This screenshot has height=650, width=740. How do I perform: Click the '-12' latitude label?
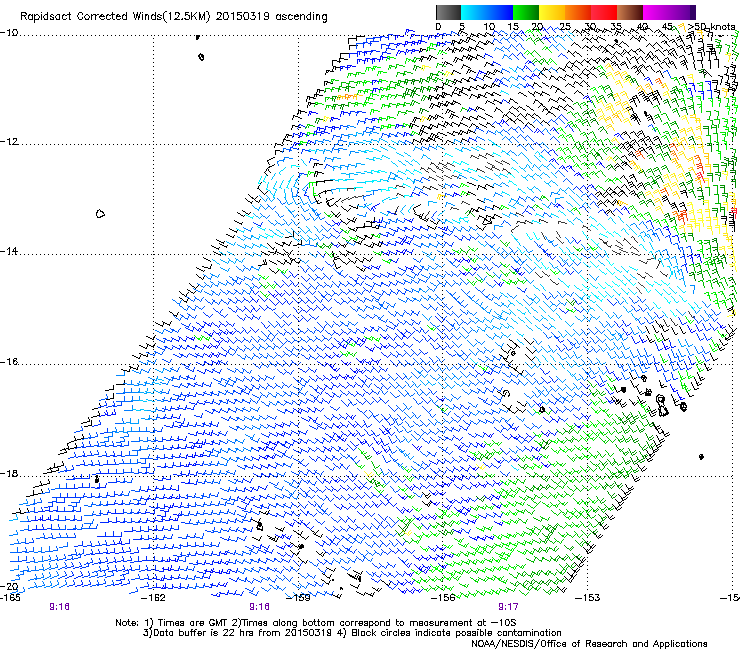[9, 142]
